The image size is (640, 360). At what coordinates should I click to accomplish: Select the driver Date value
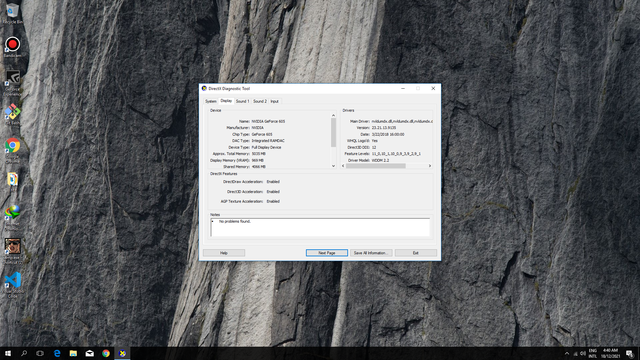pos(388,134)
